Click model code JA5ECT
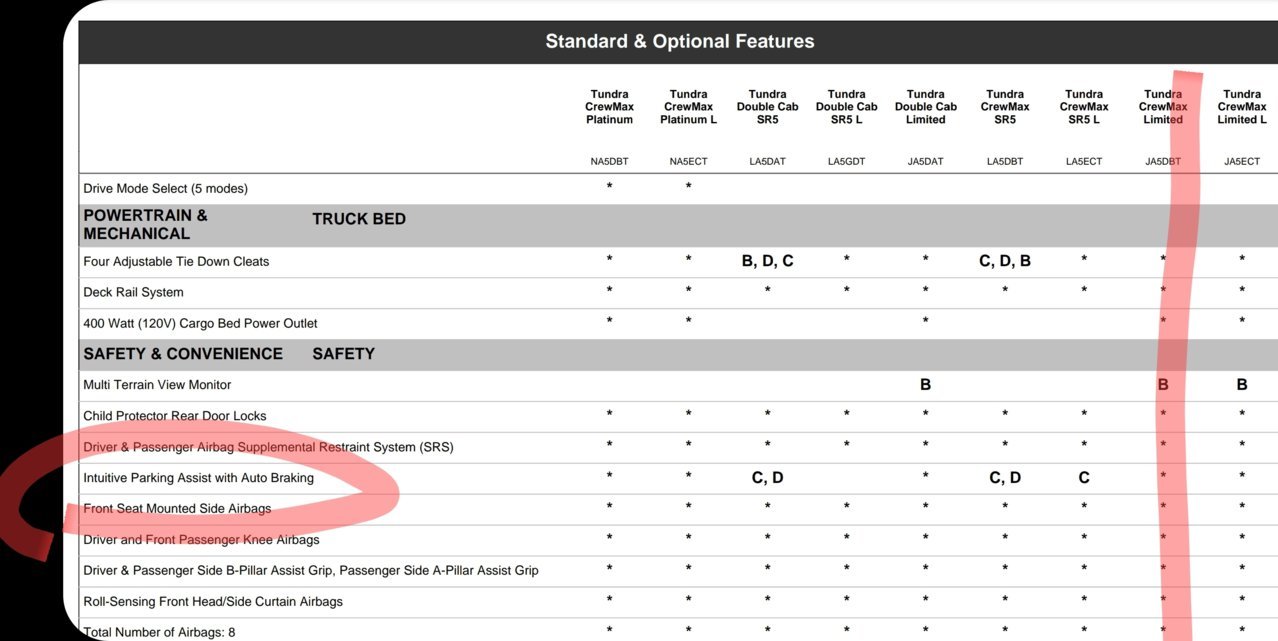 (x=1242, y=161)
